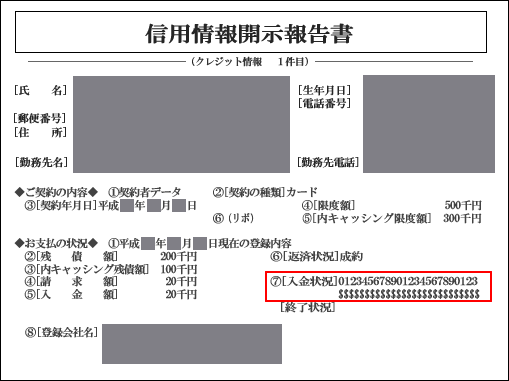Click ⑥[返済状況]成約 text
Image resolution: width=509 pixels, height=381 pixels.
[x=316, y=257]
